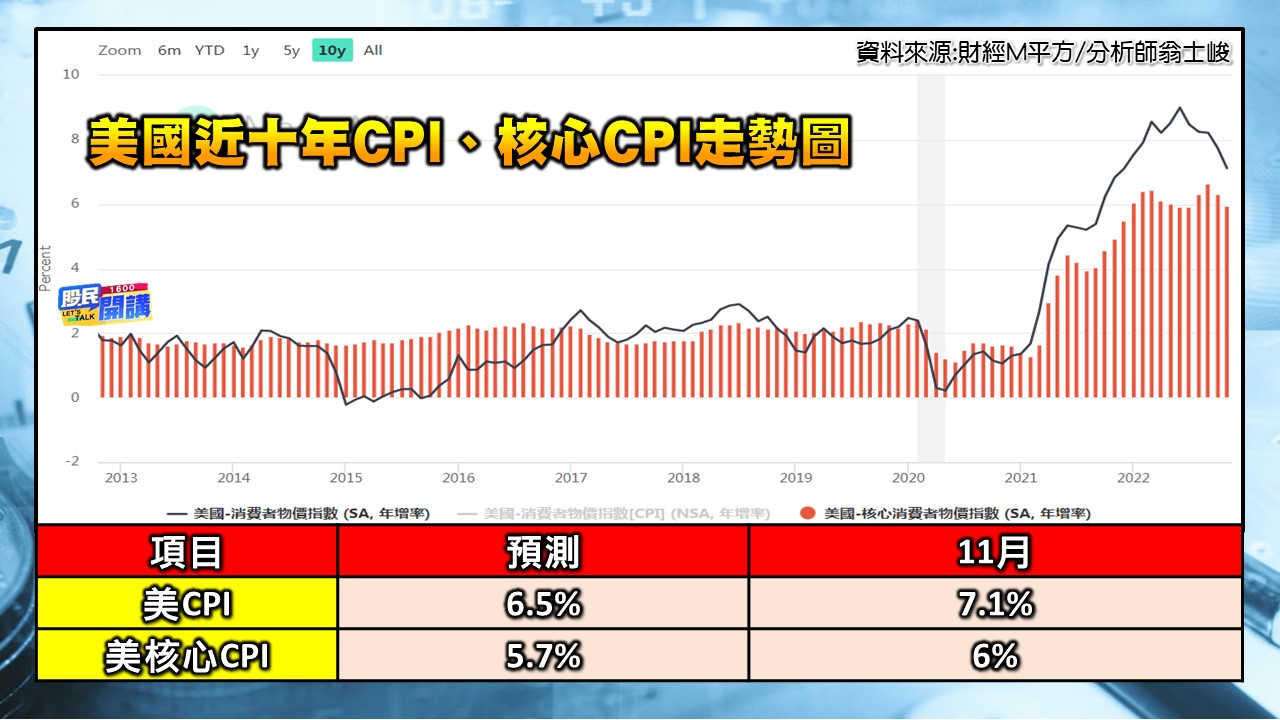This screenshot has width=1280, height=720.
Task: Click the 2017 x-axis label
Action: tap(570, 477)
